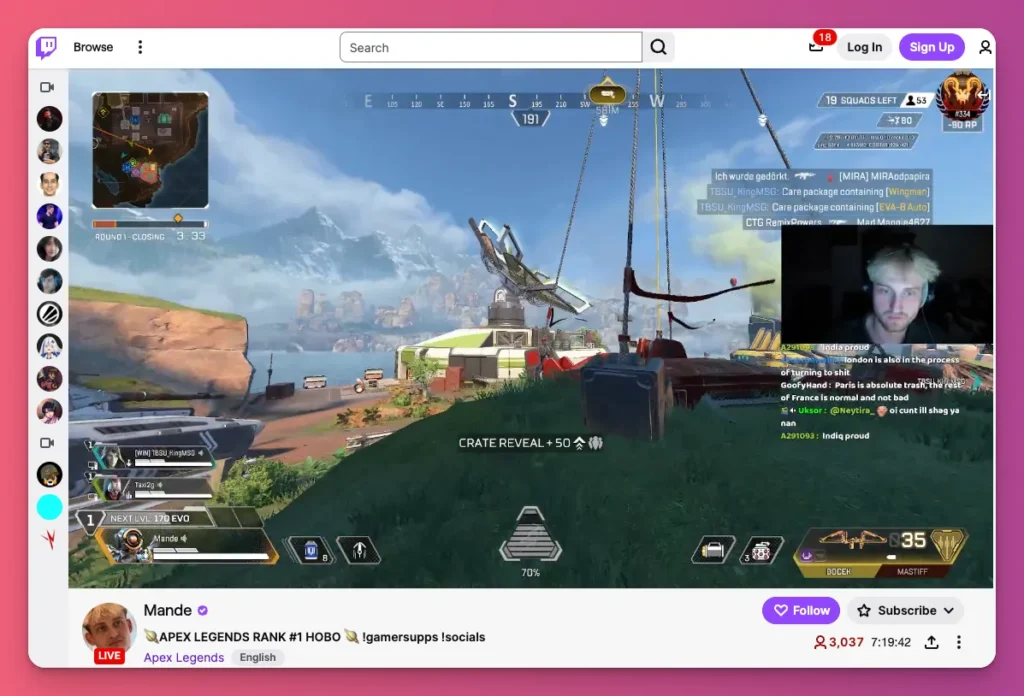Go to the Browse page
The image size is (1024, 696).
93,47
